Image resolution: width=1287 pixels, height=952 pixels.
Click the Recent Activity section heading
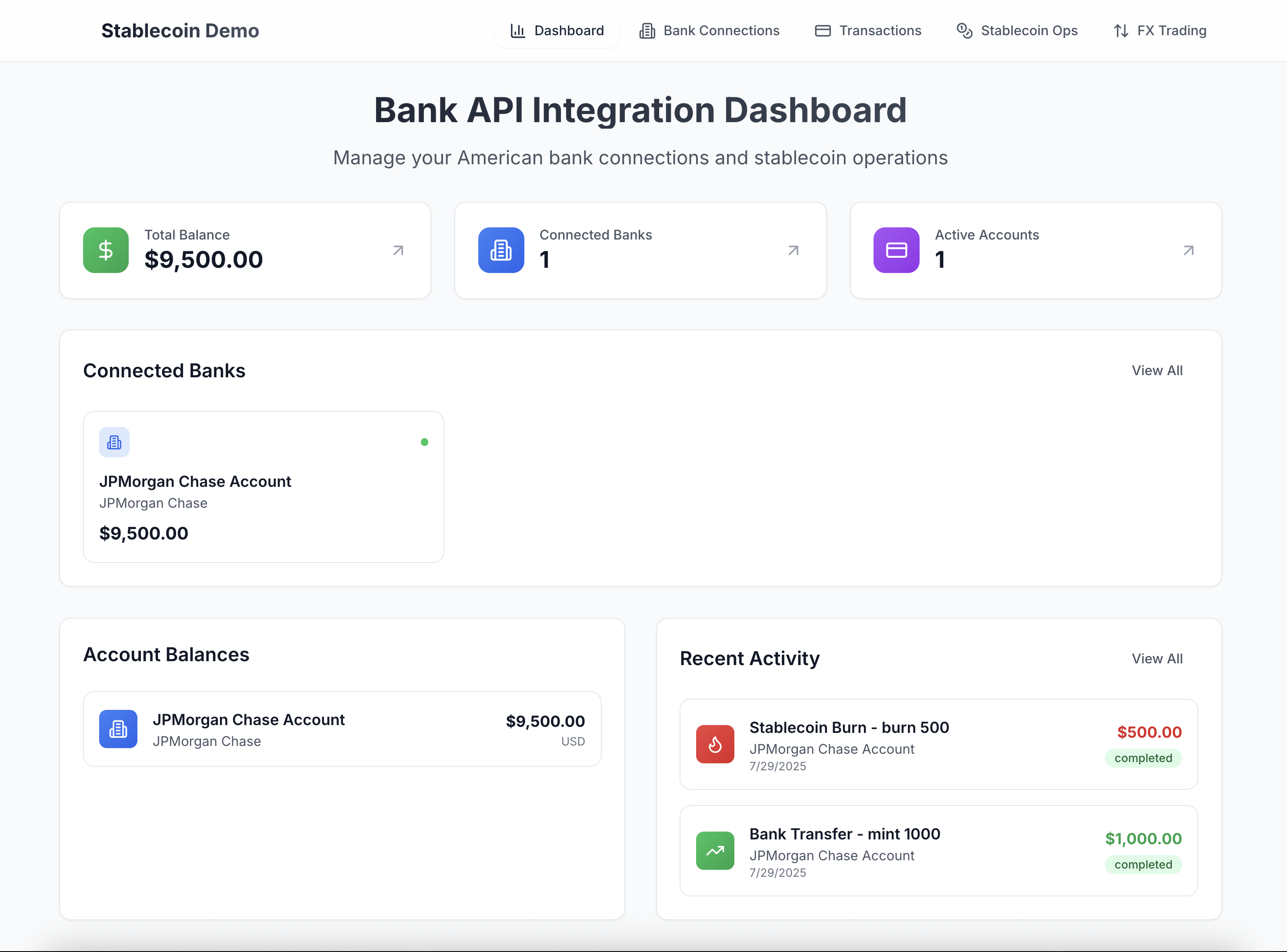coord(749,659)
